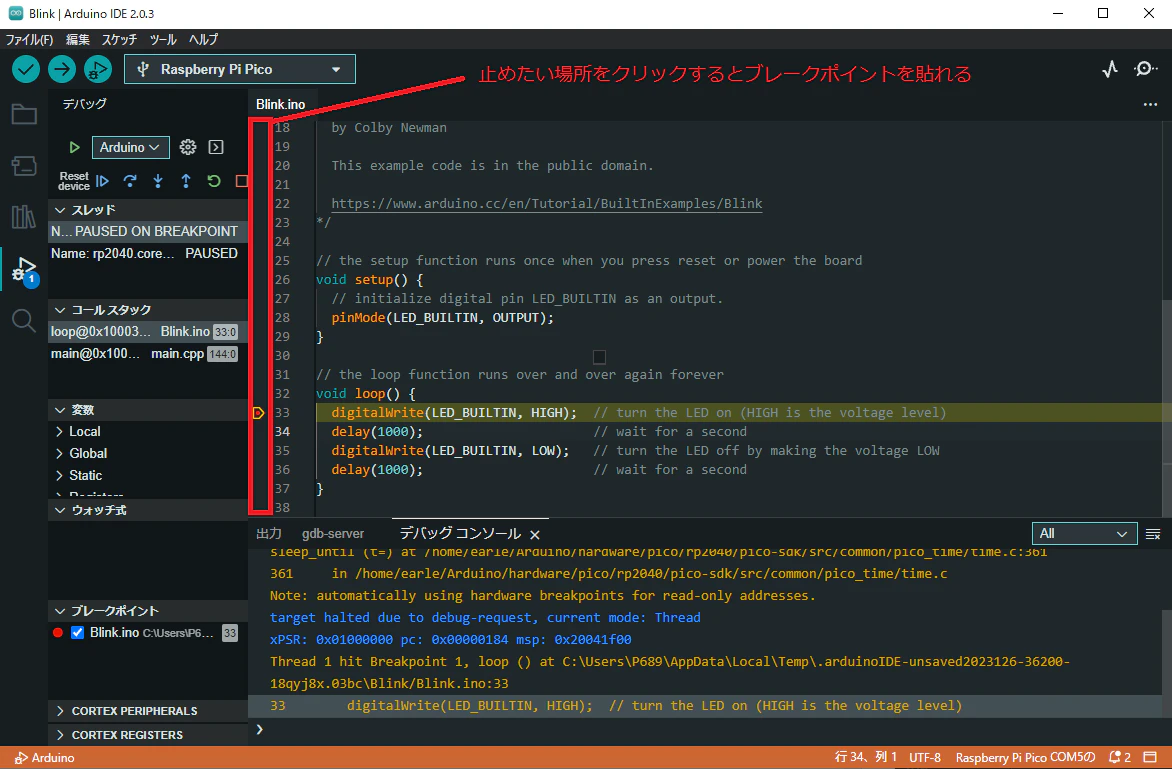This screenshot has width=1172, height=769.
Task: Open the Library Manager sidebar icon
Action: [x=24, y=217]
